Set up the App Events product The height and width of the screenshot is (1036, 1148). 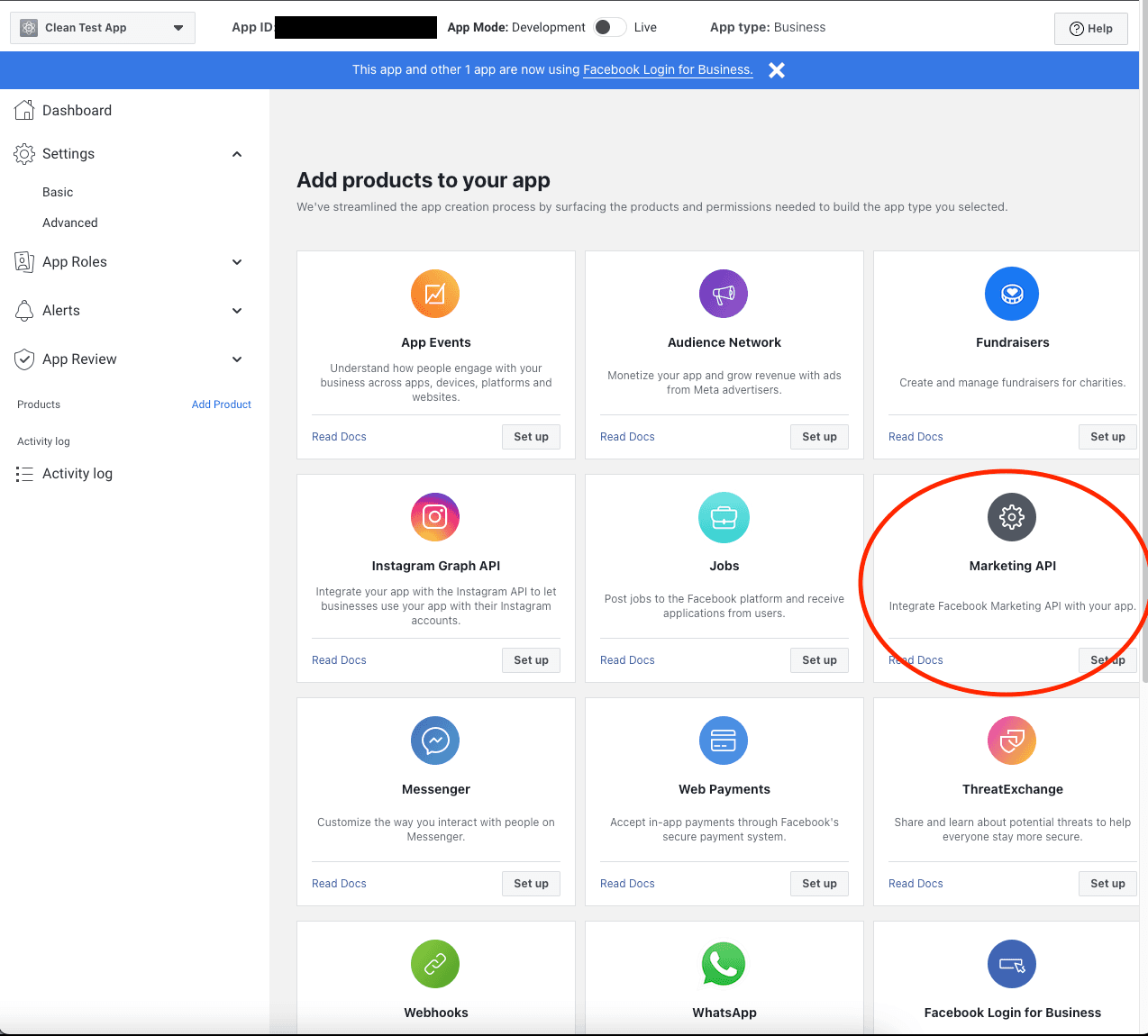[531, 437]
